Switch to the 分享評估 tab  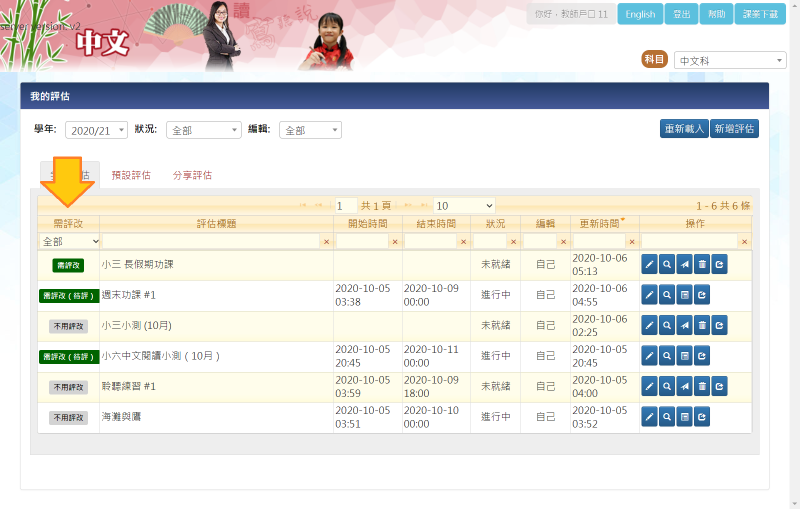(192, 175)
